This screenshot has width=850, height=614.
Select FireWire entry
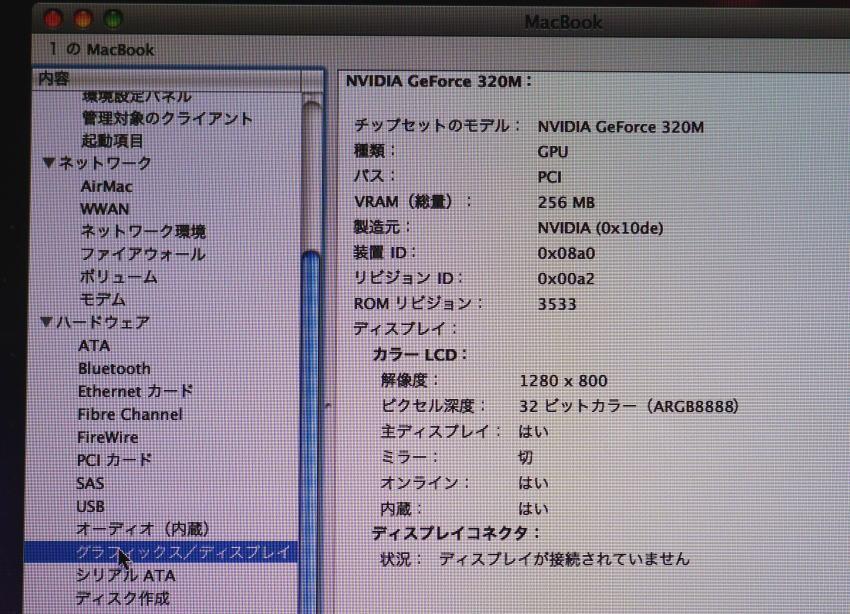coord(108,437)
